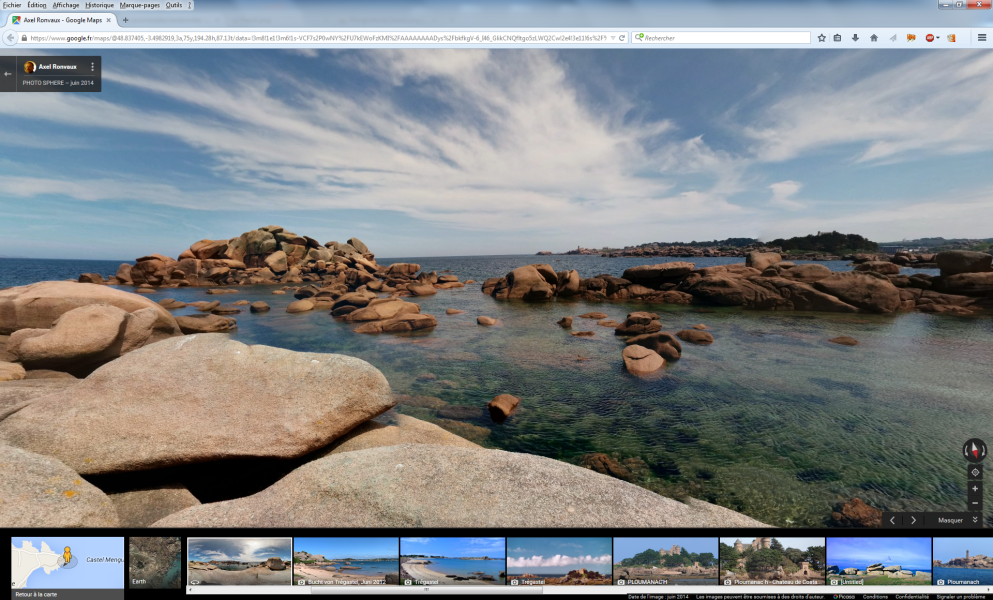This screenshot has height=600, width=993.
Task: Click the left arrow of the thumbnail scrollbar
Action: (x=191, y=590)
